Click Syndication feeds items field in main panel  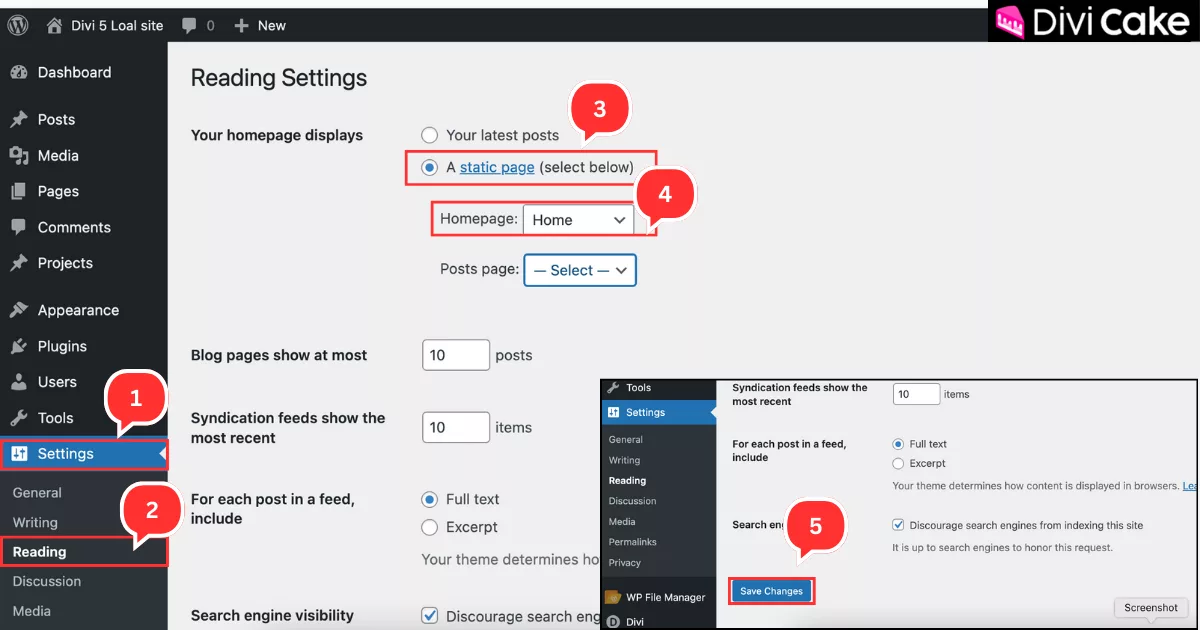[456, 427]
